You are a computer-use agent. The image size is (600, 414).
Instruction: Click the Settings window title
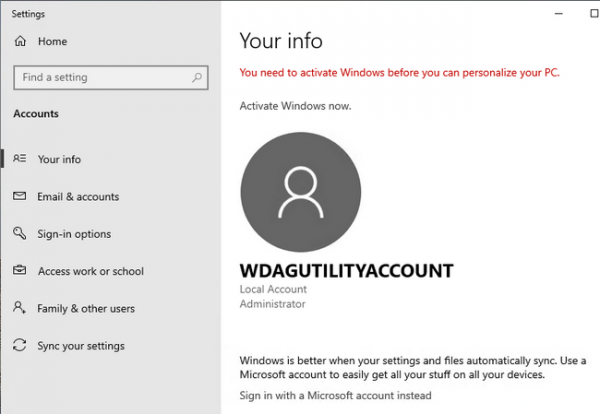[x=28, y=14]
